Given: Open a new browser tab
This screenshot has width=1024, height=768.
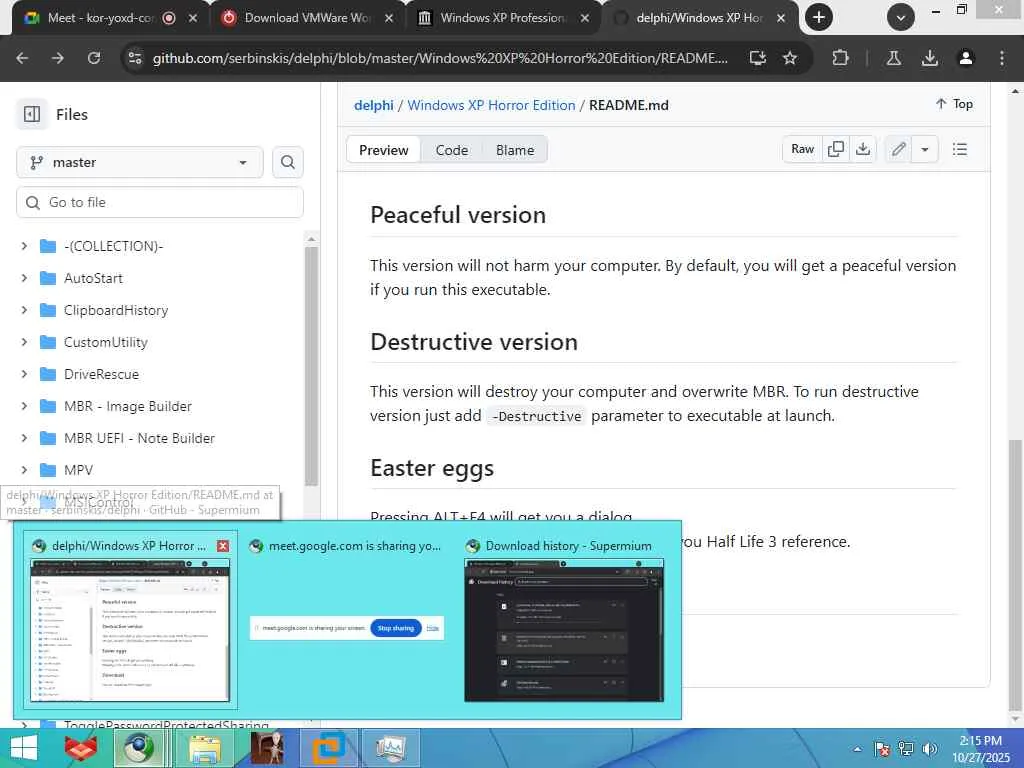Looking at the screenshot, I should [x=819, y=18].
